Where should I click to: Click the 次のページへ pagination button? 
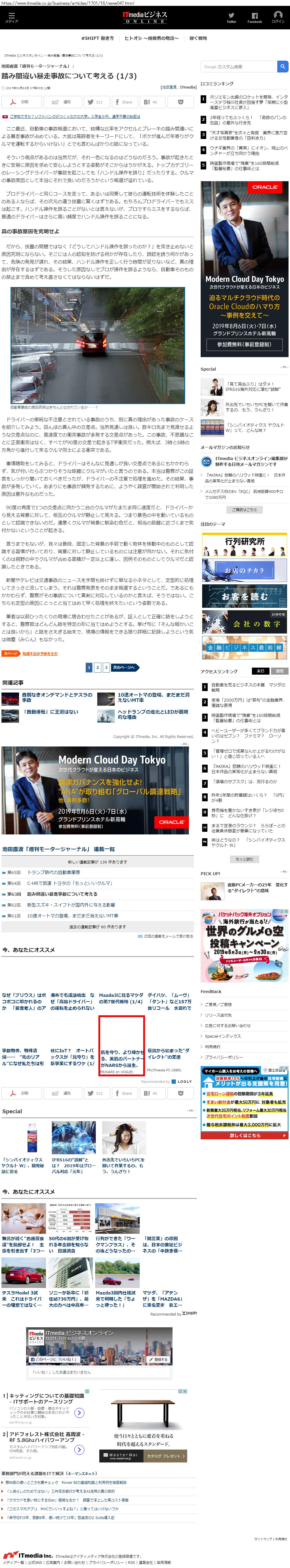point(125,667)
